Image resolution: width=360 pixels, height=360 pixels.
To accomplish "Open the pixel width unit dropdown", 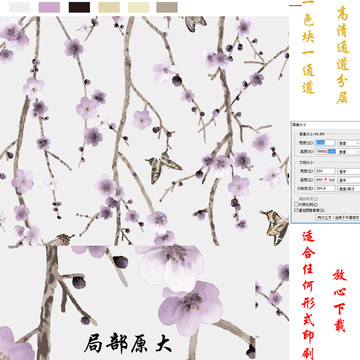I will pyautogui.click(x=349, y=143).
